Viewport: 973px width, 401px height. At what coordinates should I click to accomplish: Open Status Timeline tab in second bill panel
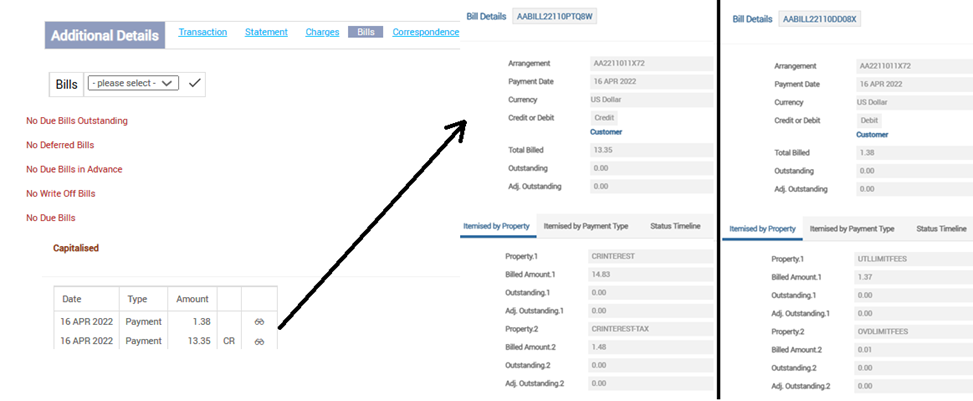pos(941,229)
